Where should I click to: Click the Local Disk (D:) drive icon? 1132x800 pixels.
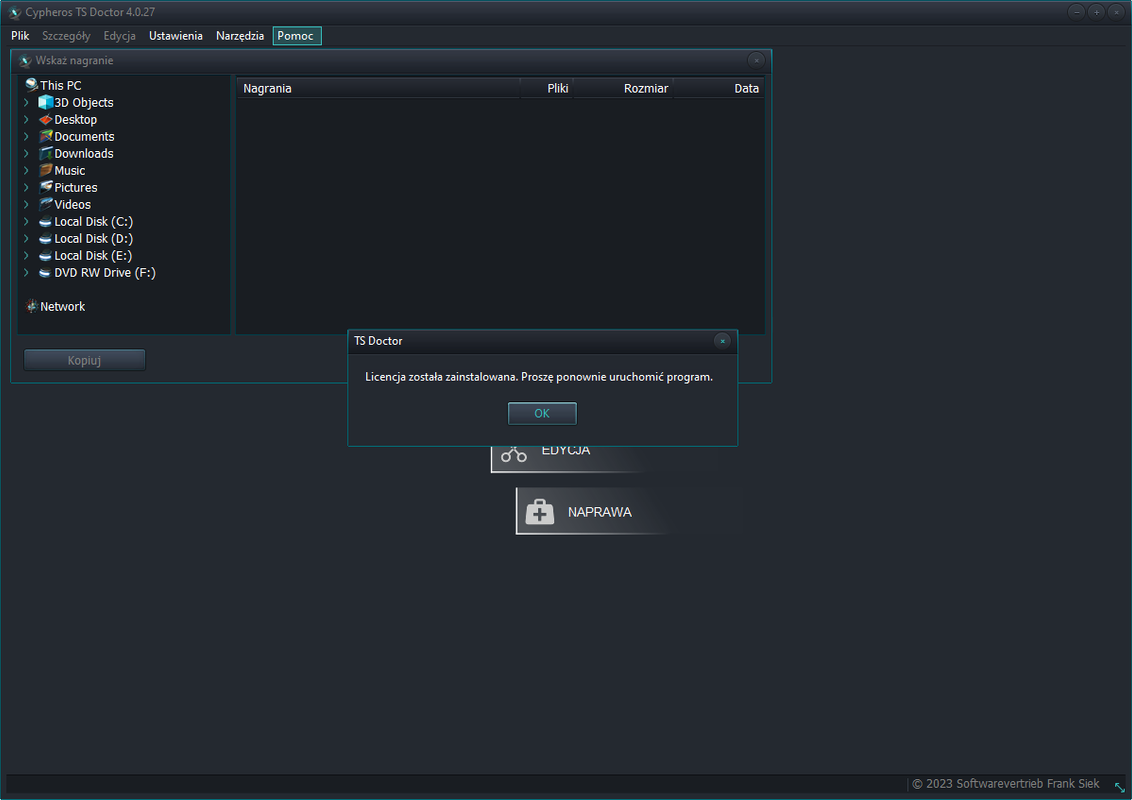pyautogui.click(x=45, y=238)
